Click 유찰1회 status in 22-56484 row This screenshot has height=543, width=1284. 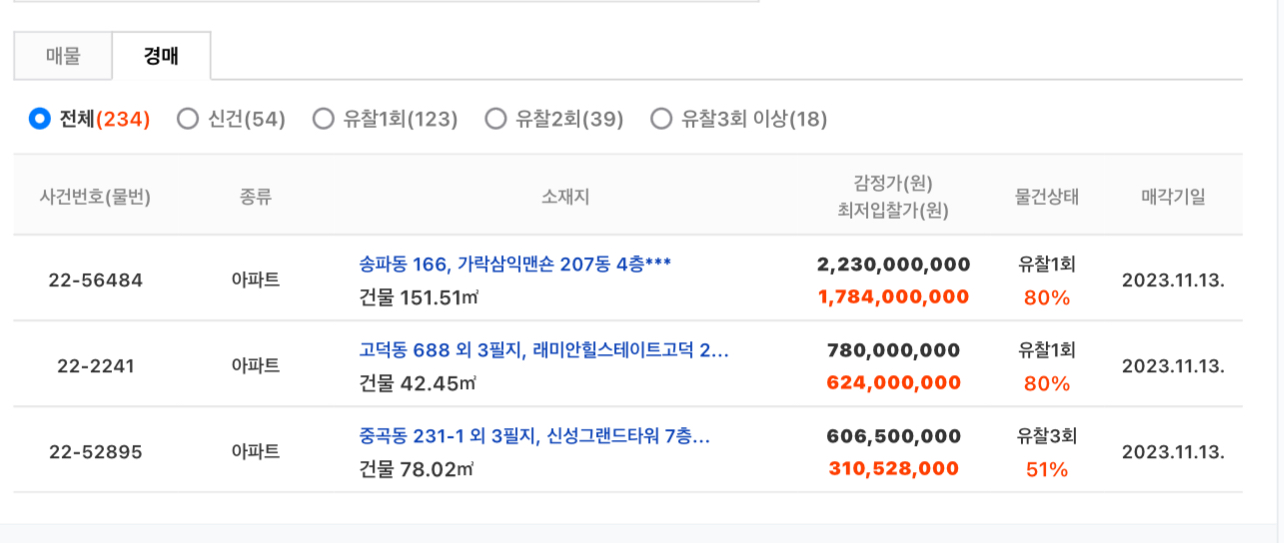[x=1046, y=264]
